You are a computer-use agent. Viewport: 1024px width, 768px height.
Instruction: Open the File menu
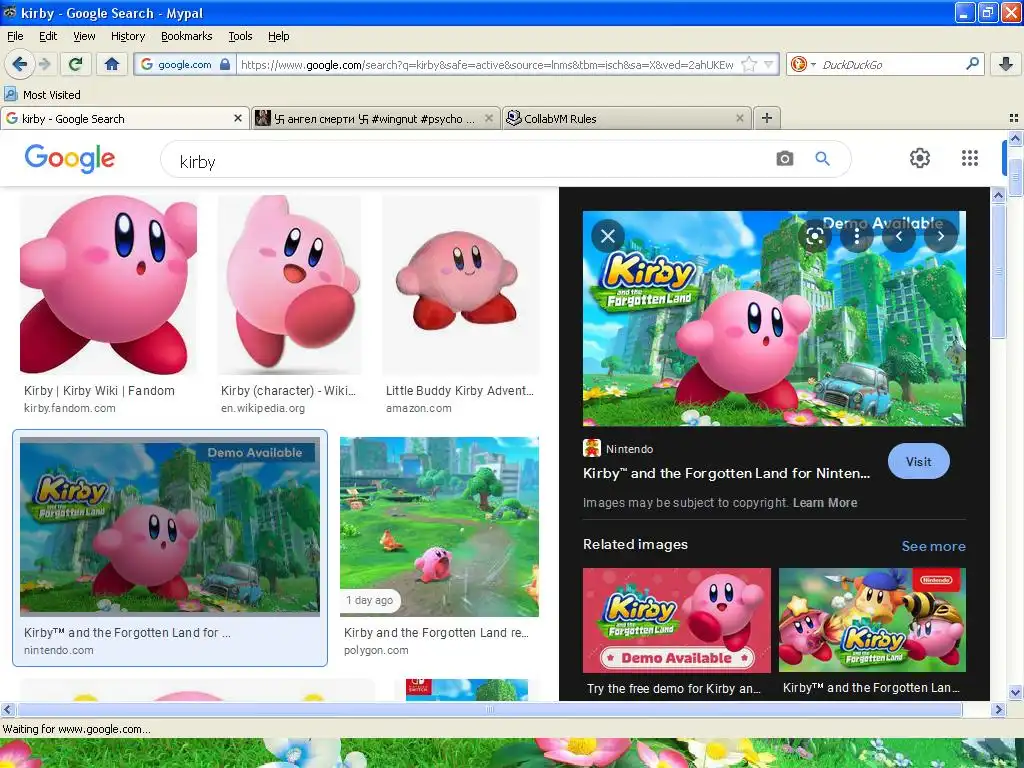coord(14,36)
